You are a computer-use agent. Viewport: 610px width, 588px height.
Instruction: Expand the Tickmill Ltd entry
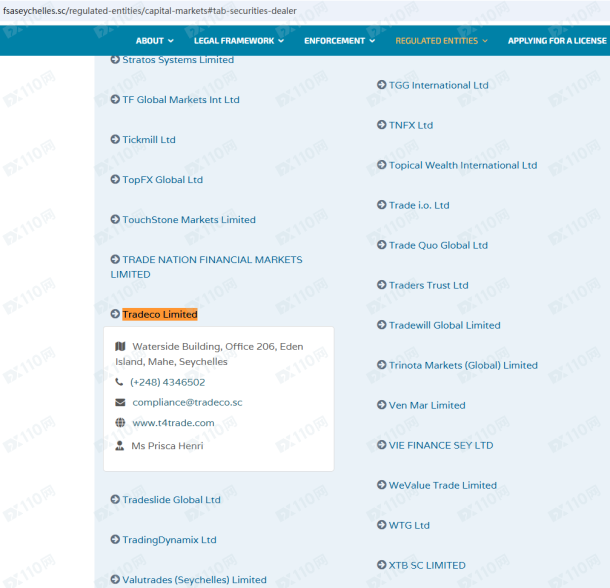149,140
